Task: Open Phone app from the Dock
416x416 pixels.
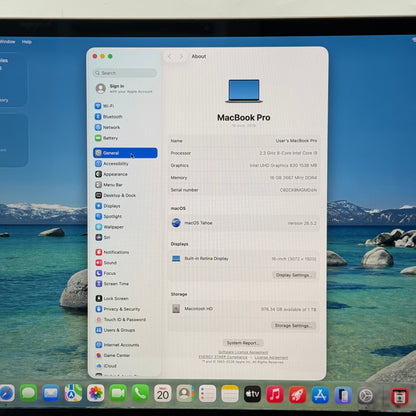Action: [140, 393]
